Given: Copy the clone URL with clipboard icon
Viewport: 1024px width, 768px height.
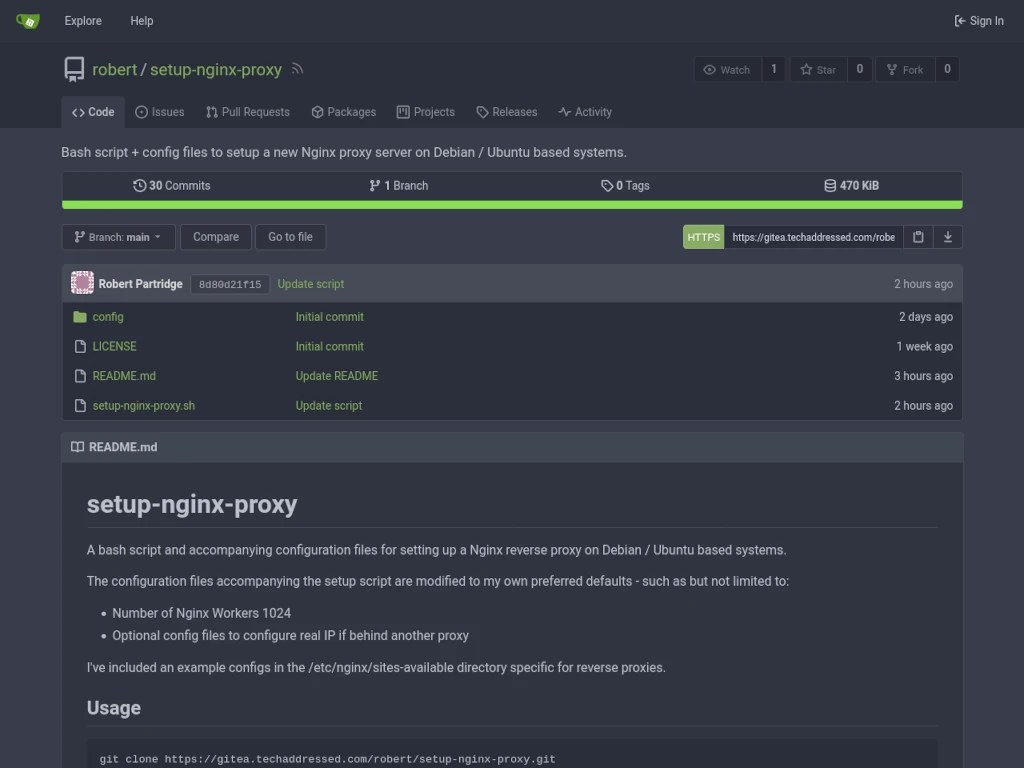Looking at the screenshot, I should pos(918,237).
